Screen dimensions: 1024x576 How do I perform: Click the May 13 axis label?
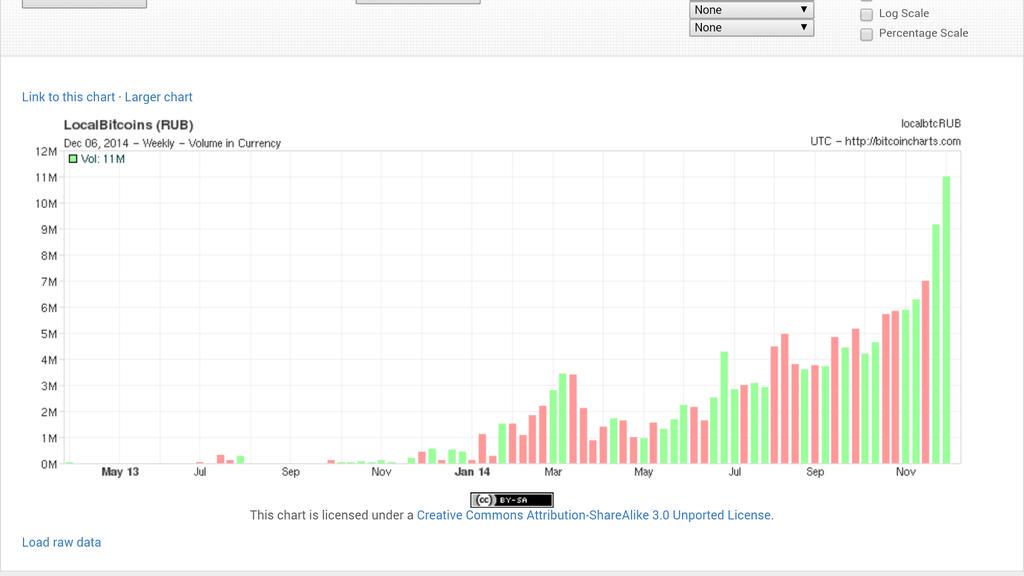[x=120, y=472]
